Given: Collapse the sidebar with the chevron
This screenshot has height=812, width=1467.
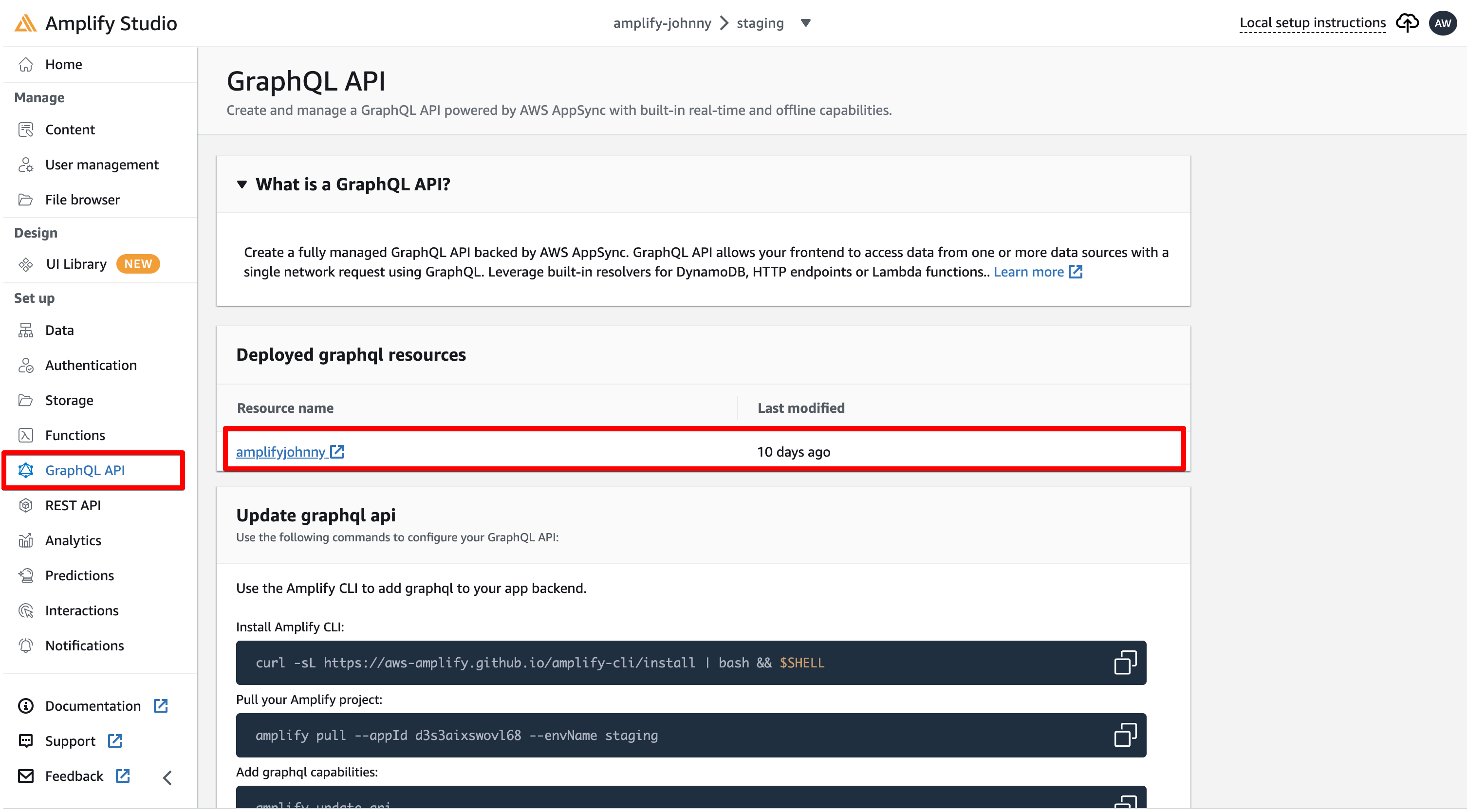Looking at the screenshot, I should 167,778.
